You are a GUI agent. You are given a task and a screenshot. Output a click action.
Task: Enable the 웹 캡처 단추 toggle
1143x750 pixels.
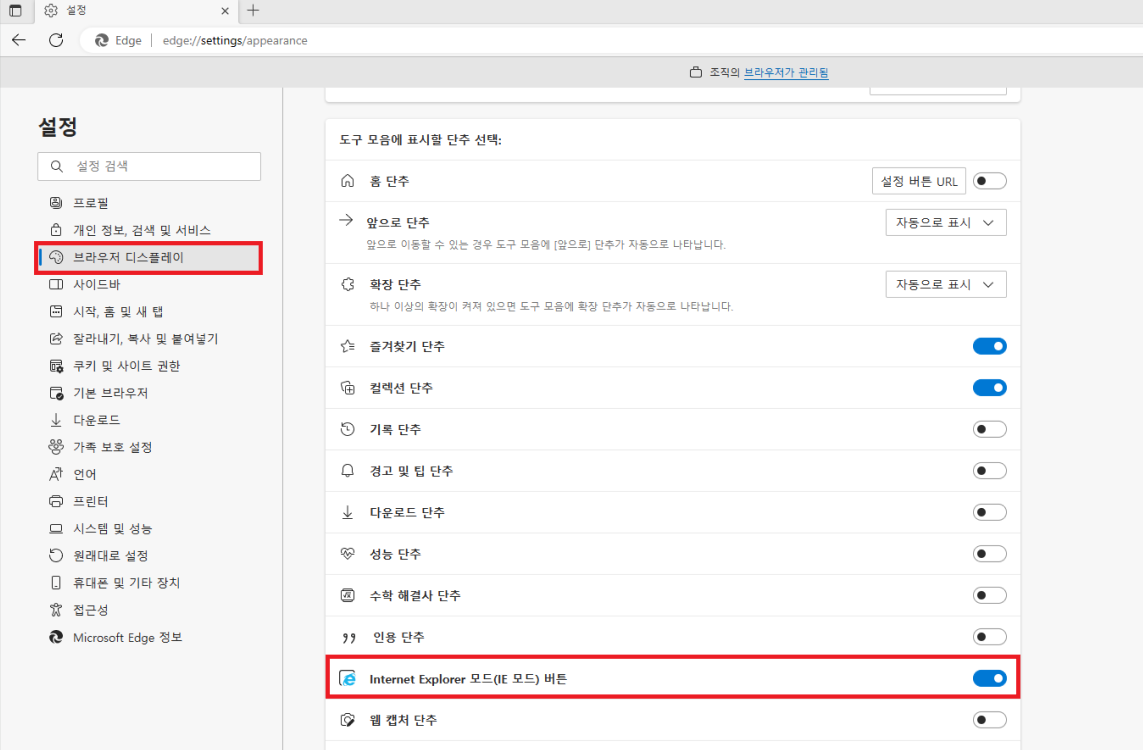click(x=989, y=720)
